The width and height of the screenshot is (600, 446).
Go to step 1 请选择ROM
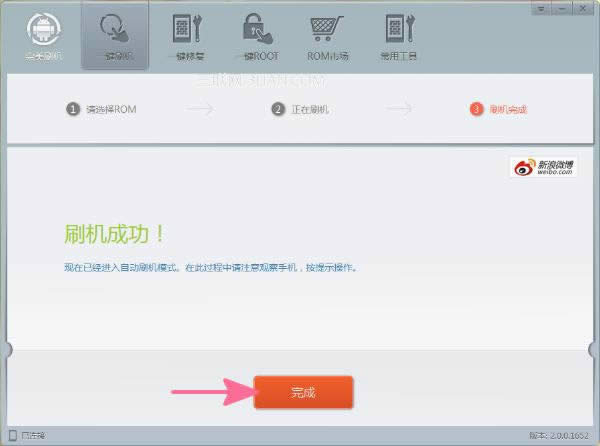[101, 109]
